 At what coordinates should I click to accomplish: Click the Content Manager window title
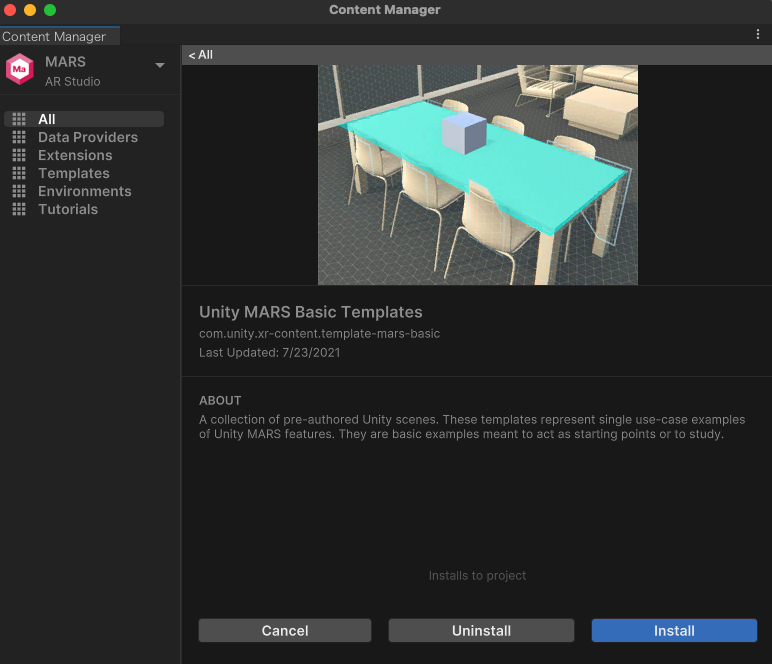(385, 10)
